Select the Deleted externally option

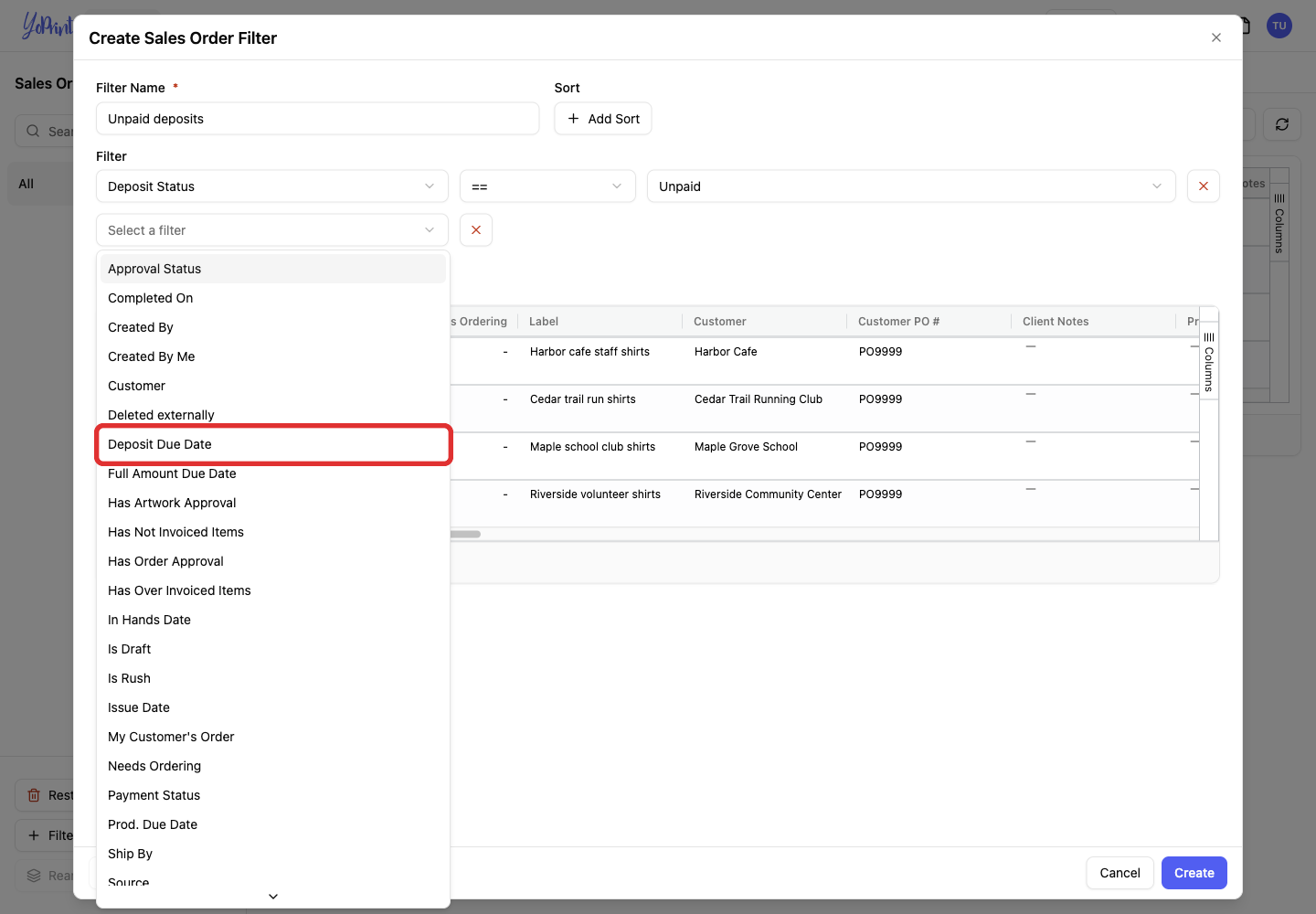click(x=273, y=415)
